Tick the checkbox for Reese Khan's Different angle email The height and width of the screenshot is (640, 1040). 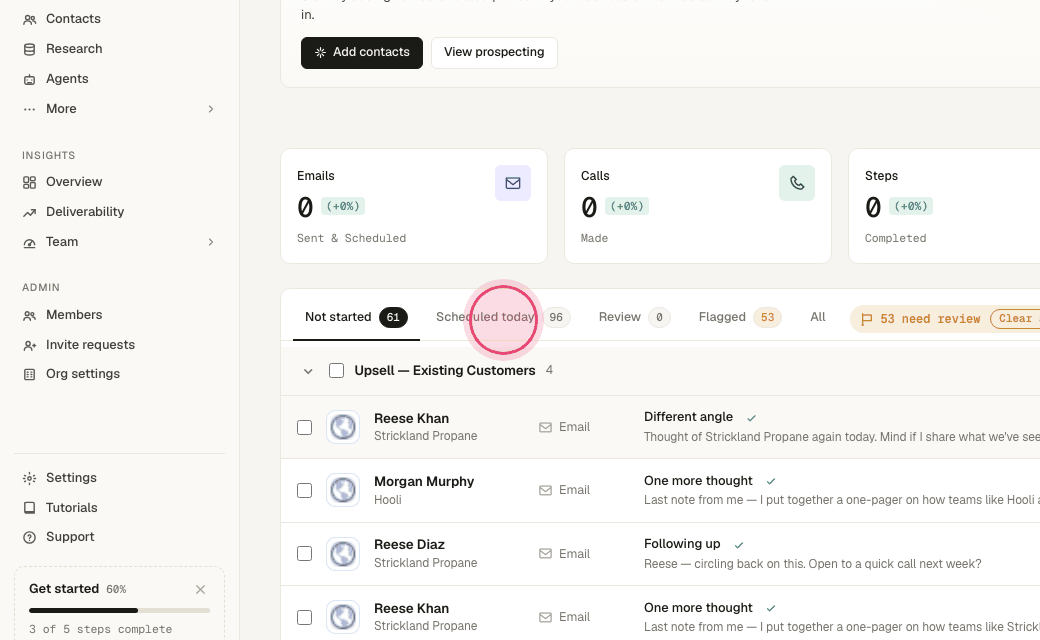point(304,427)
